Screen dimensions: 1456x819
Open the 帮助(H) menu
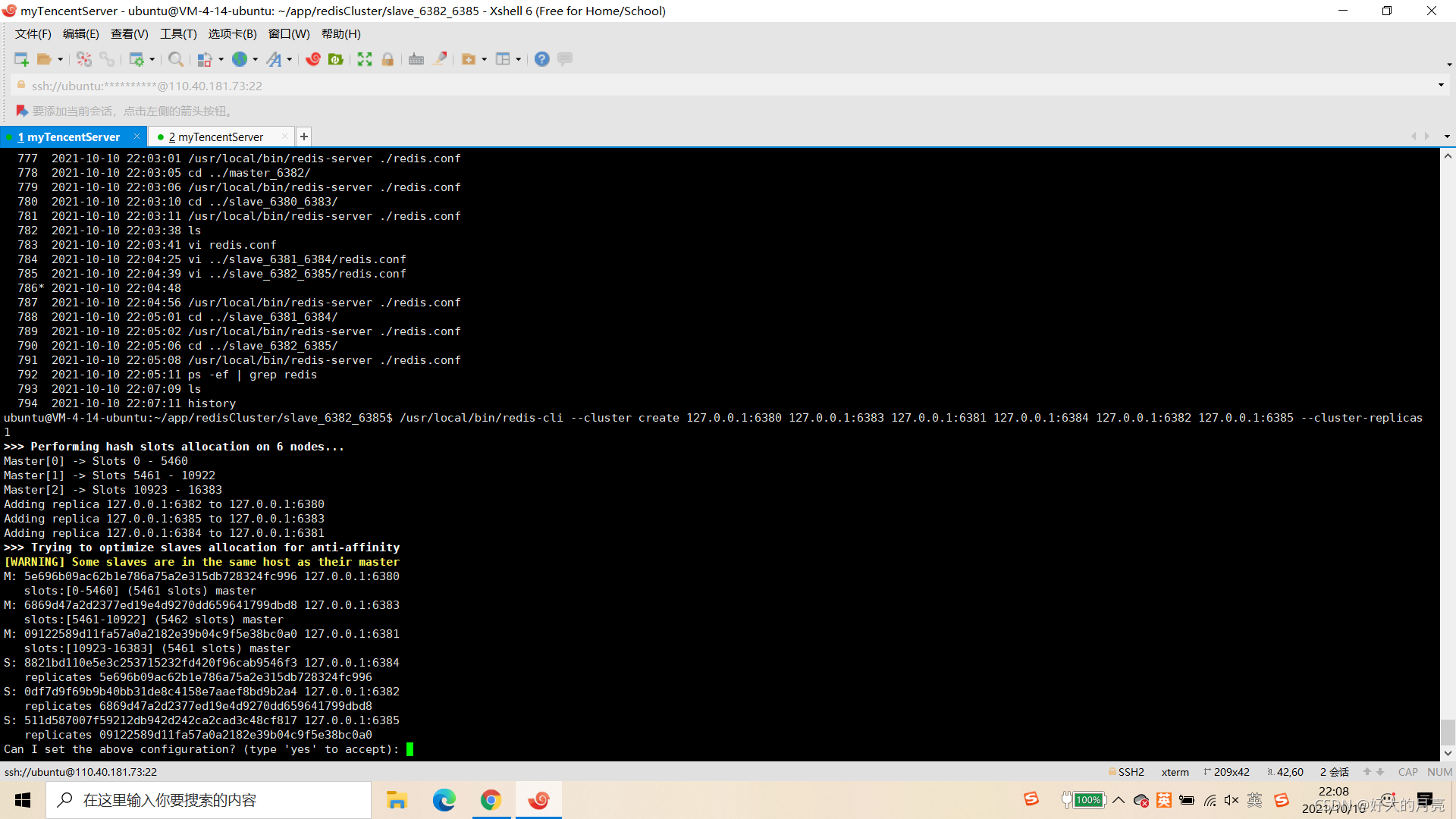click(341, 34)
